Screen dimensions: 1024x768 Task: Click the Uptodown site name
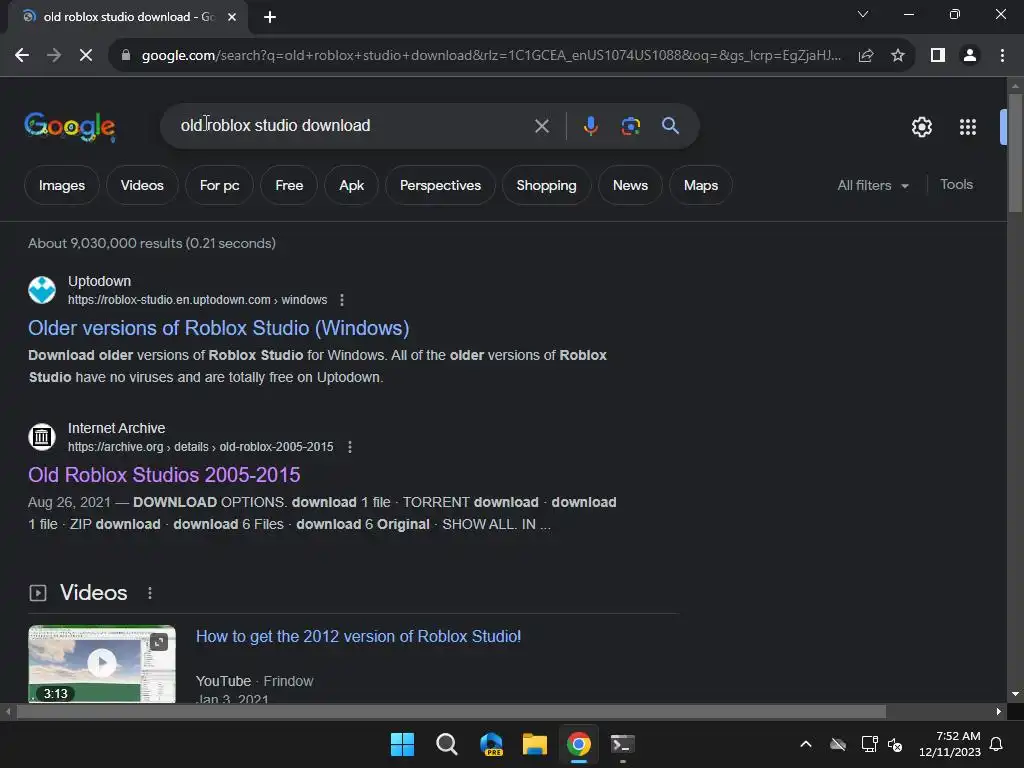pyautogui.click(x=99, y=281)
